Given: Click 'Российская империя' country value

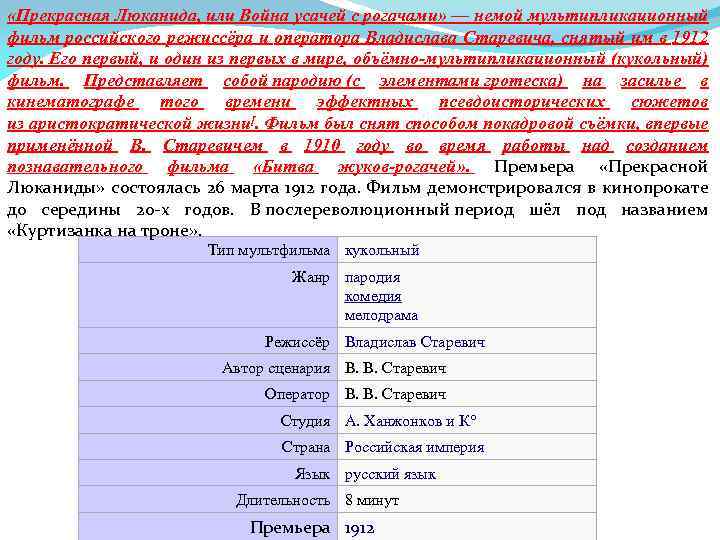Looking at the screenshot, I should [415, 447].
